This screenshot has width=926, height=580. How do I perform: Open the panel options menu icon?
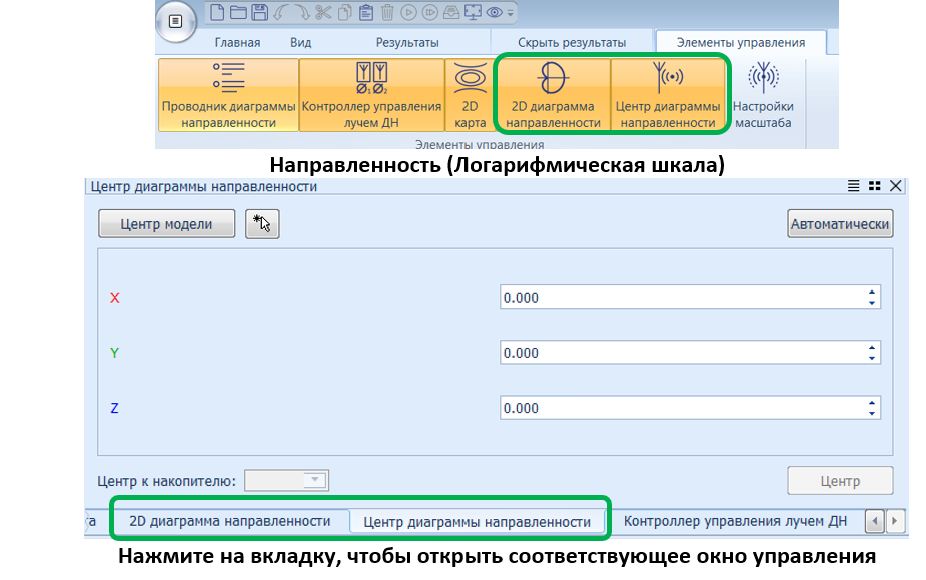pyautogui.click(x=853, y=186)
